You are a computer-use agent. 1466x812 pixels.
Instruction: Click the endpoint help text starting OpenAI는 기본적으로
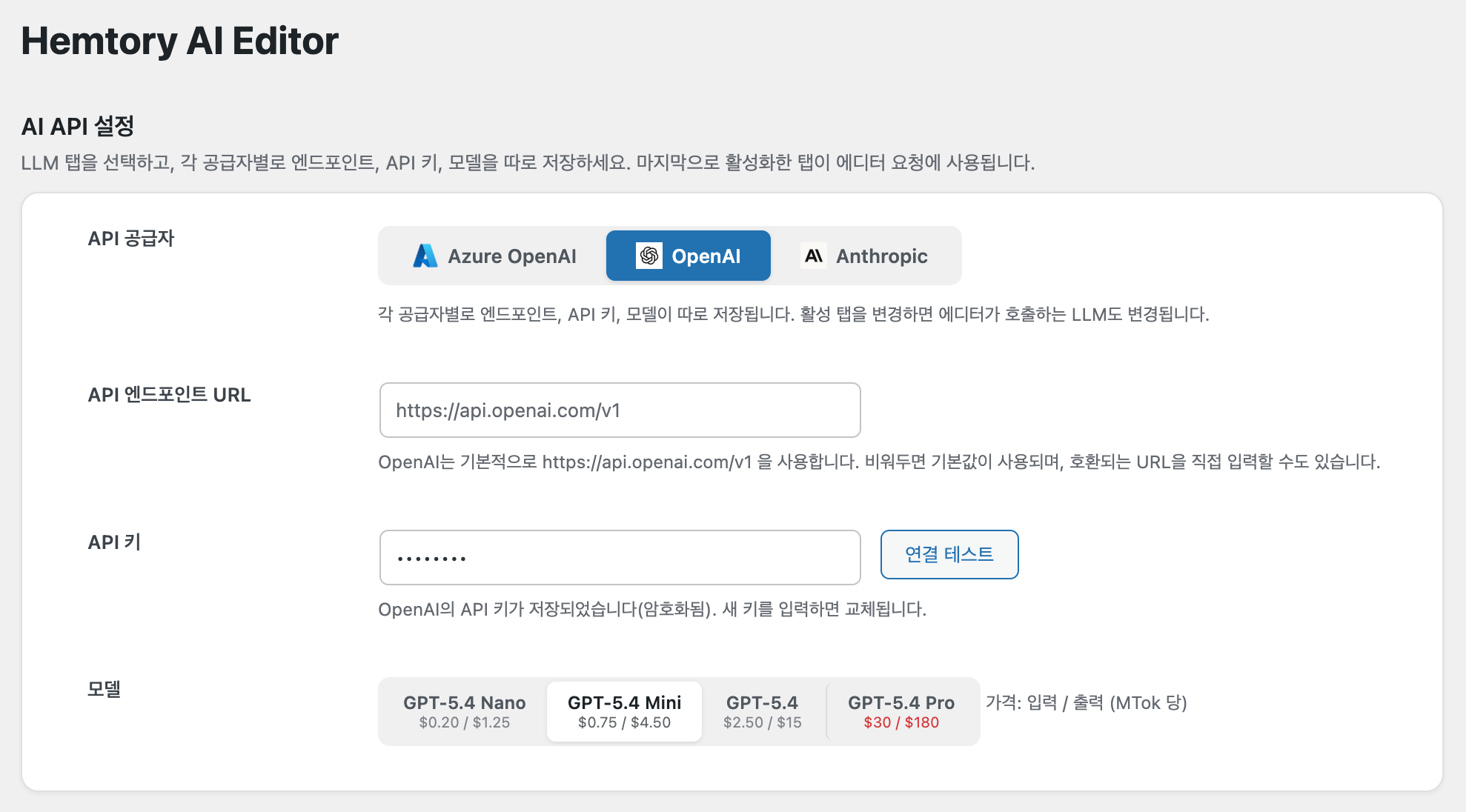tap(879, 462)
